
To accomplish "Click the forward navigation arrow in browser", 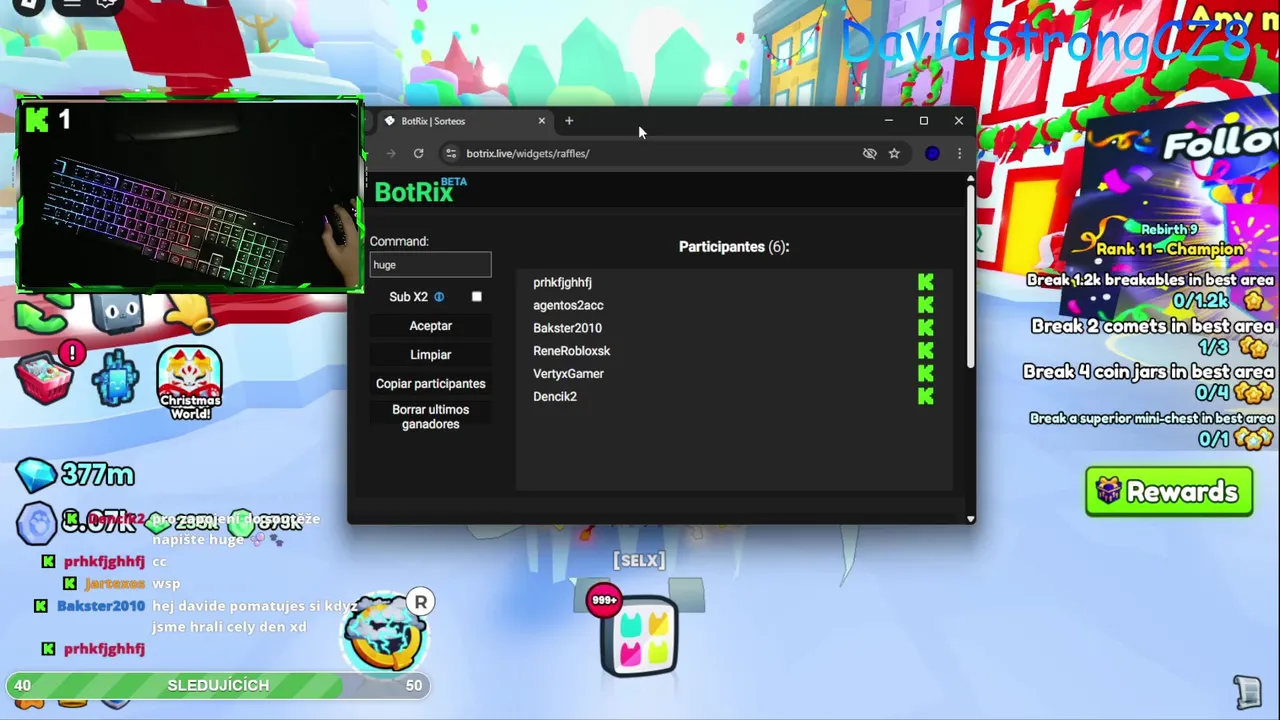I will tap(391, 153).
